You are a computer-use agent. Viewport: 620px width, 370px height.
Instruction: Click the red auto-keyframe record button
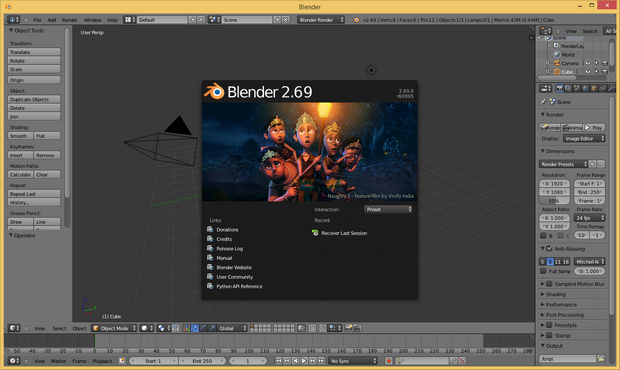388,361
